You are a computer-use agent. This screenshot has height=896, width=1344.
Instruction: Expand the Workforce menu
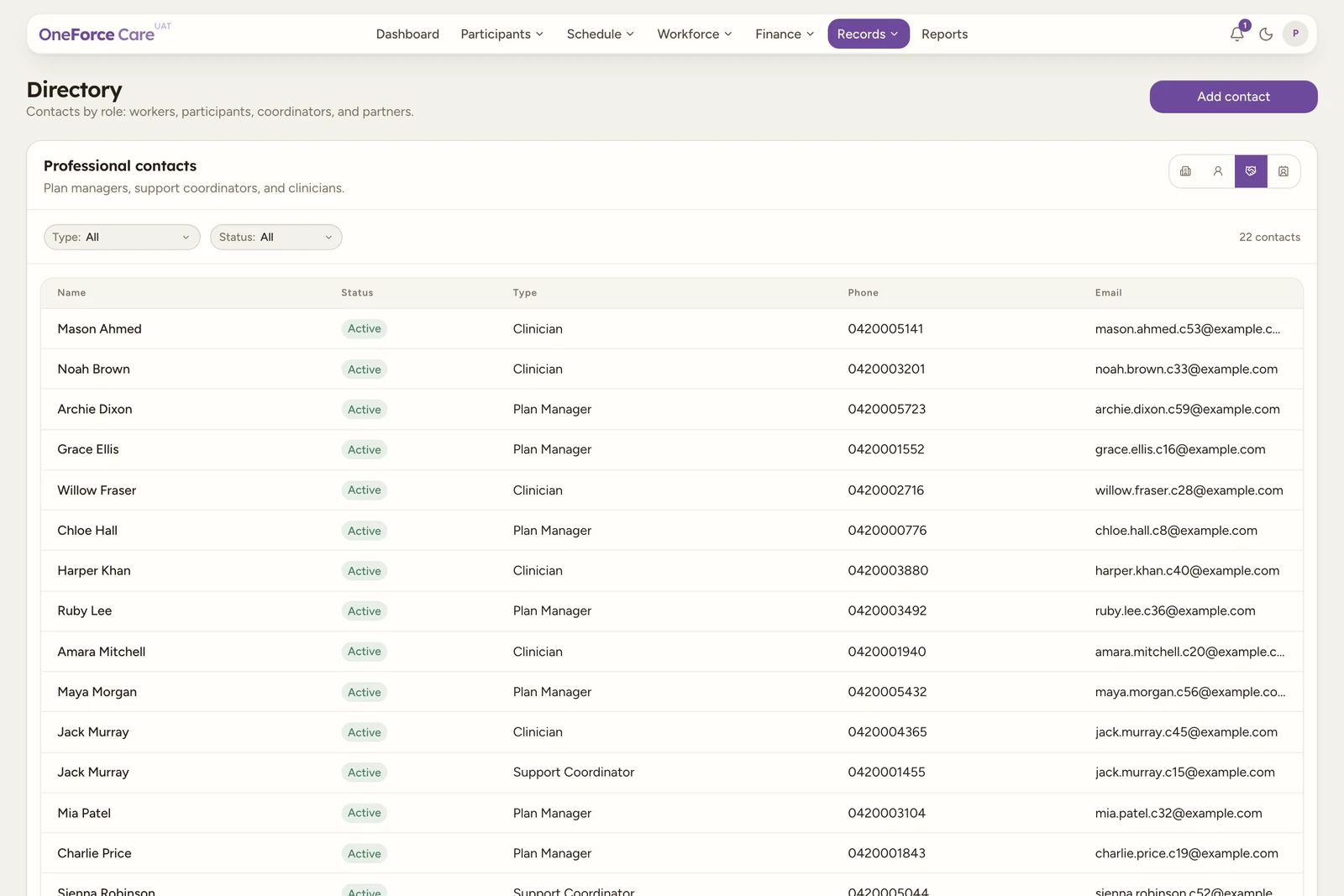click(695, 34)
